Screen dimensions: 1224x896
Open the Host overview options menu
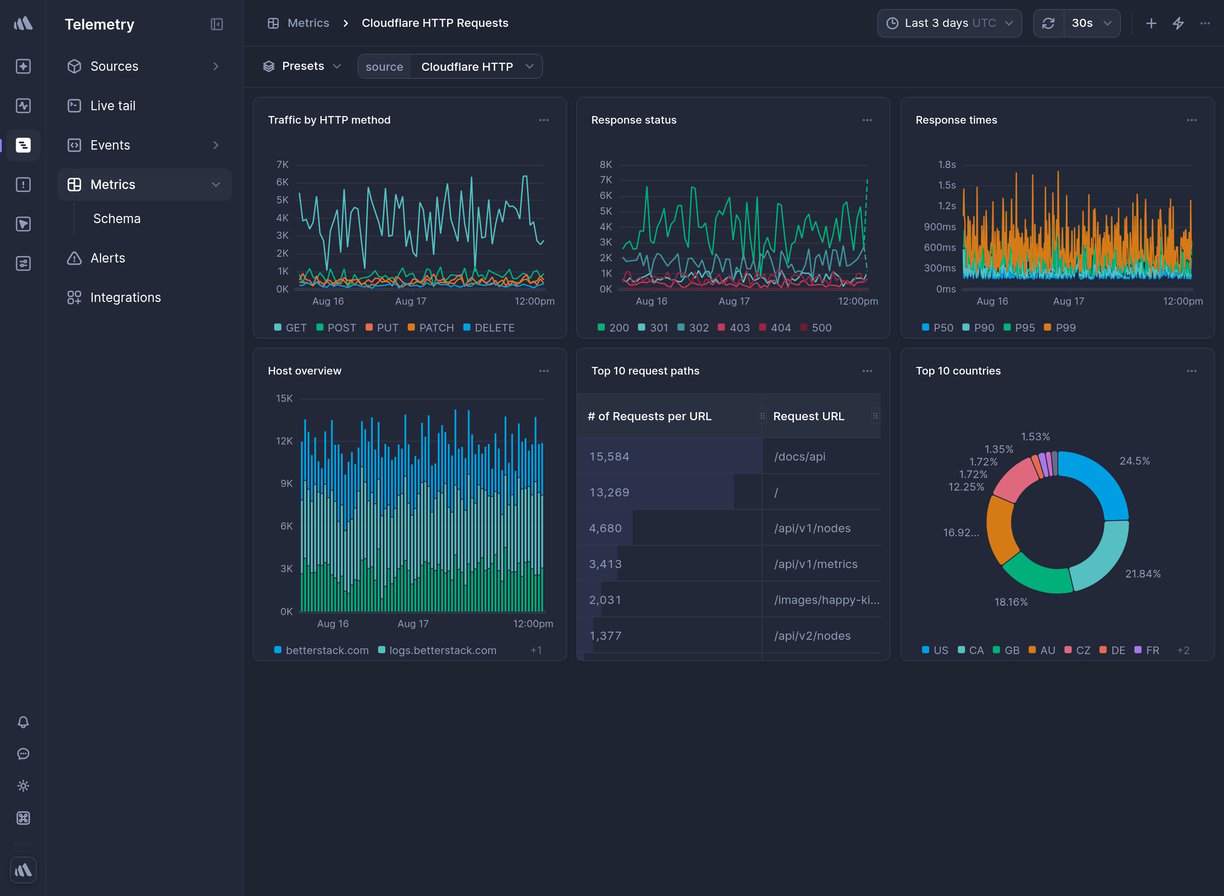(x=544, y=371)
